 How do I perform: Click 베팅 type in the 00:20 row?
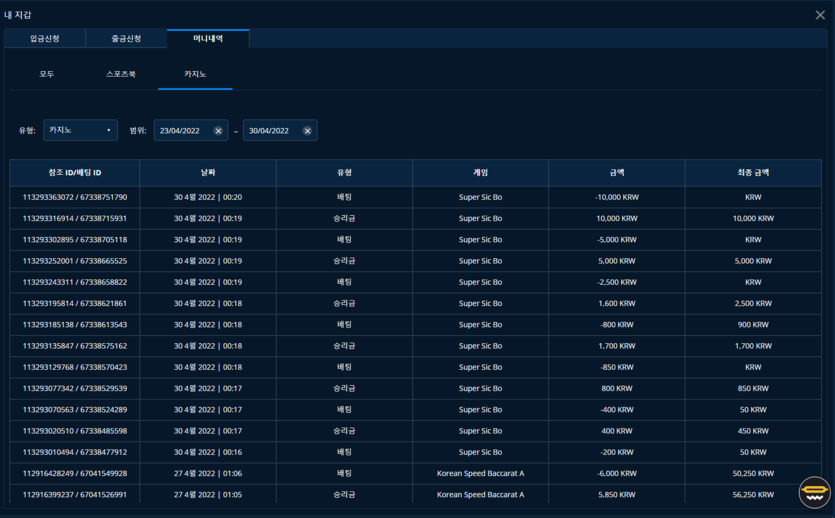pos(344,197)
